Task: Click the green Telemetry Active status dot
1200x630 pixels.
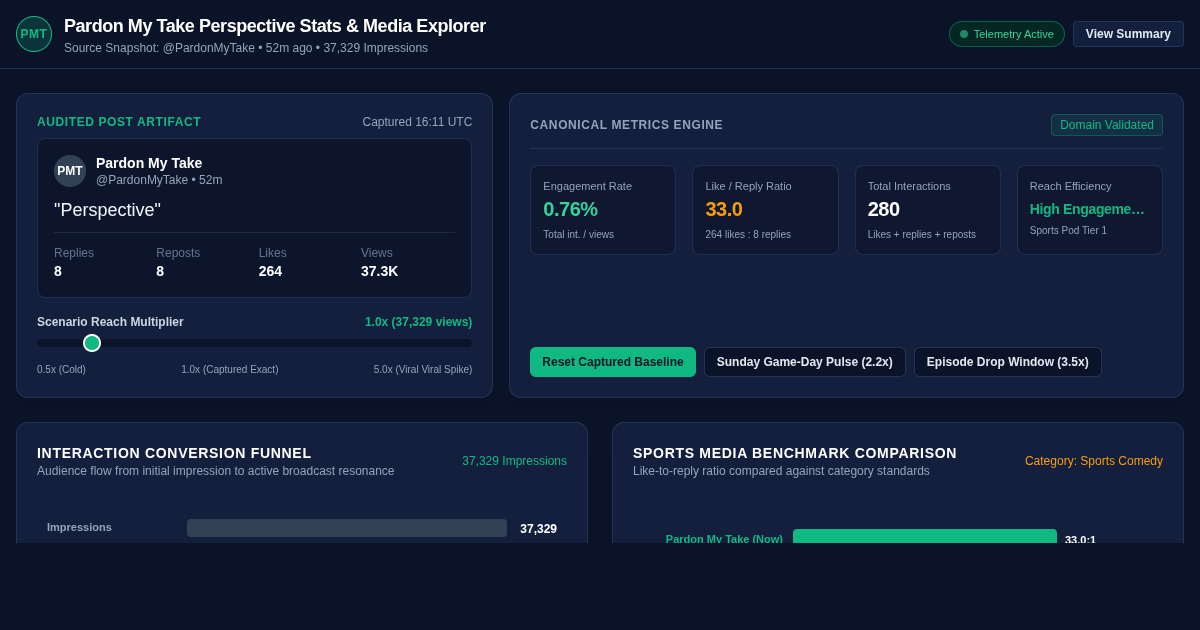Action: coord(964,34)
